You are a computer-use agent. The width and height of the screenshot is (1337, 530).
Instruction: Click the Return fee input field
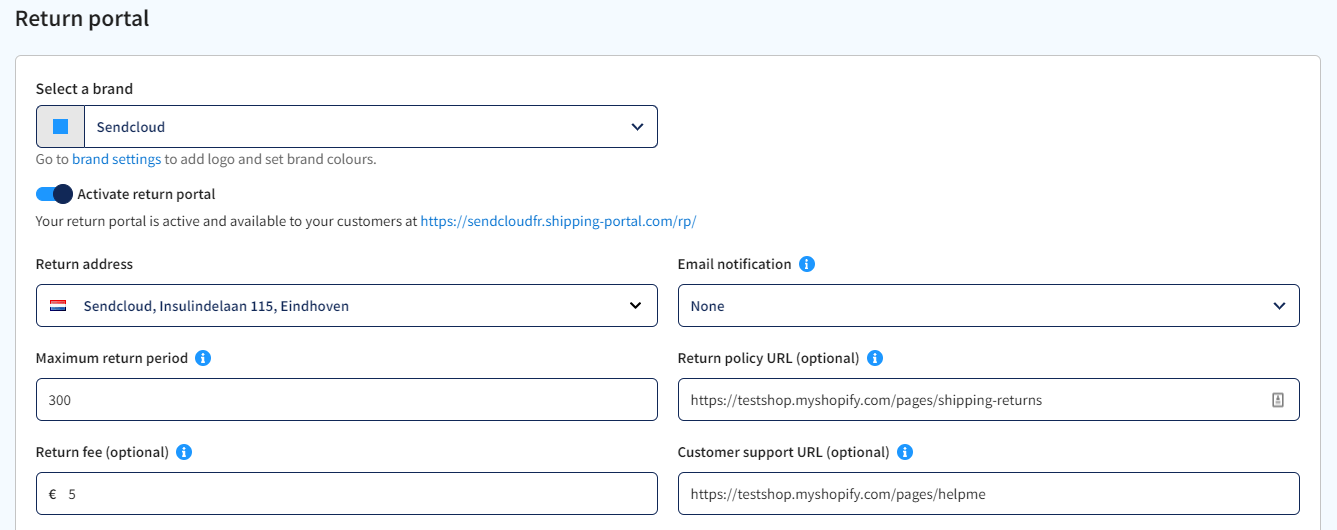(x=347, y=494)
